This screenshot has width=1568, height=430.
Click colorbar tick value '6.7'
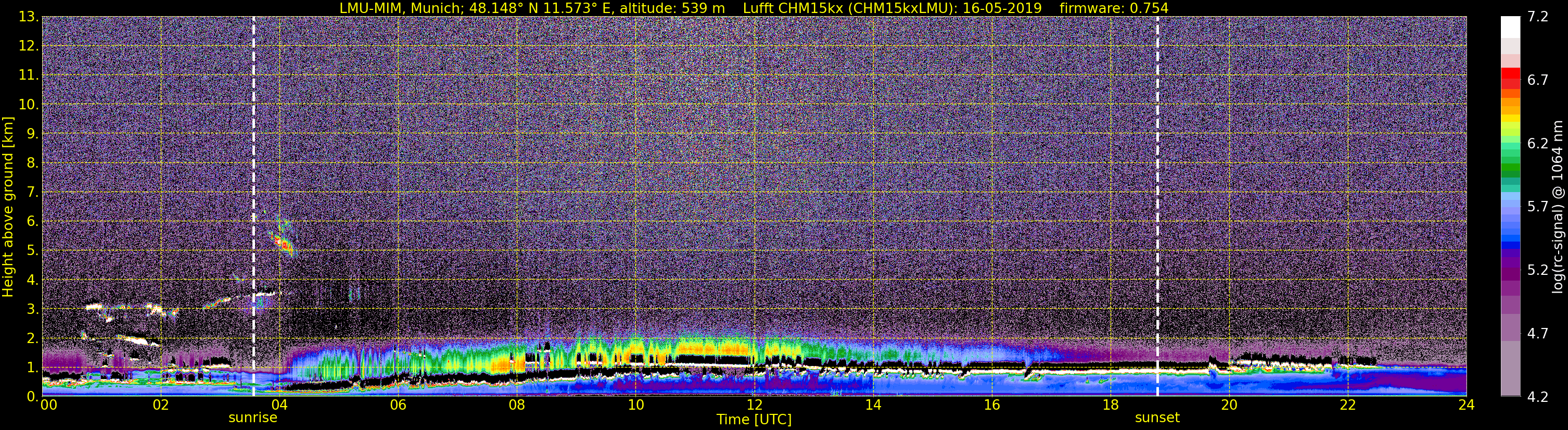[x=1538, y=80]
